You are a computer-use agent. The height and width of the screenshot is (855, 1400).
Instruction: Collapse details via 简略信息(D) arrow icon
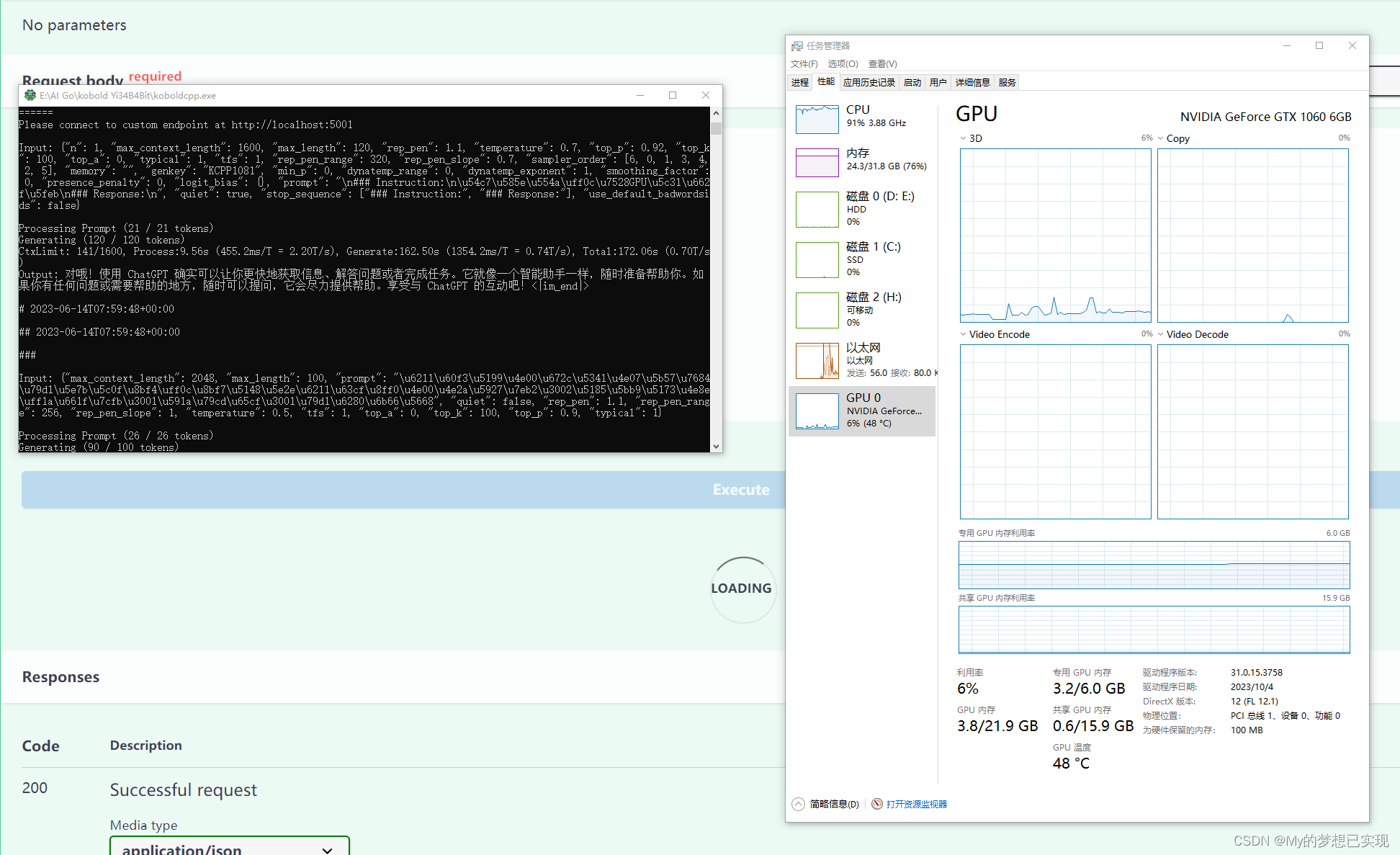(798, 804)
